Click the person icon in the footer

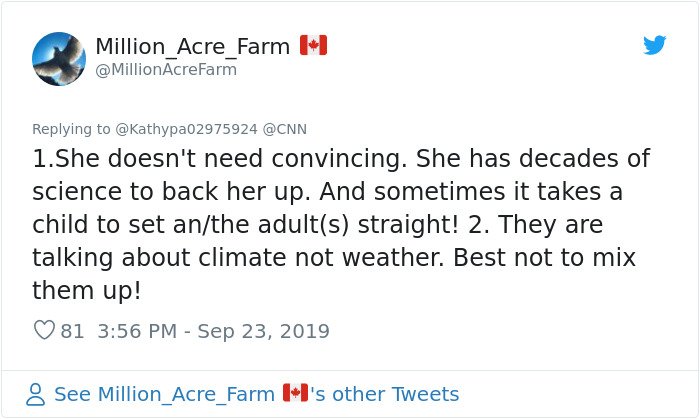36,394
